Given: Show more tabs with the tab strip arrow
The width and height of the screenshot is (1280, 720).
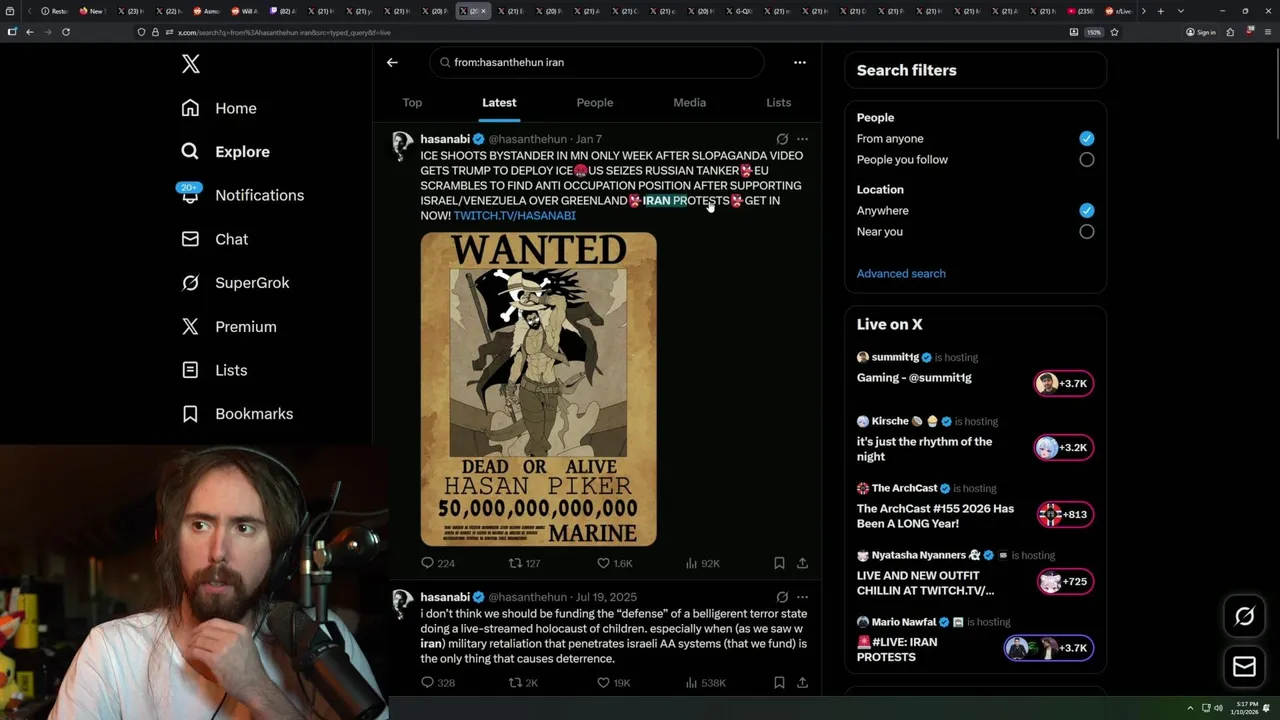Looking at the screenshot, I should [x=1143, y=11].
